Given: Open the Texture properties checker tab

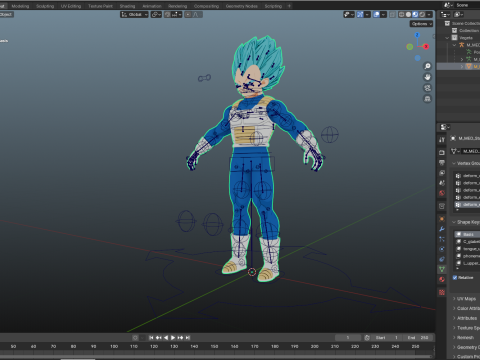Looking at the screenshot, I should point(442,292).
